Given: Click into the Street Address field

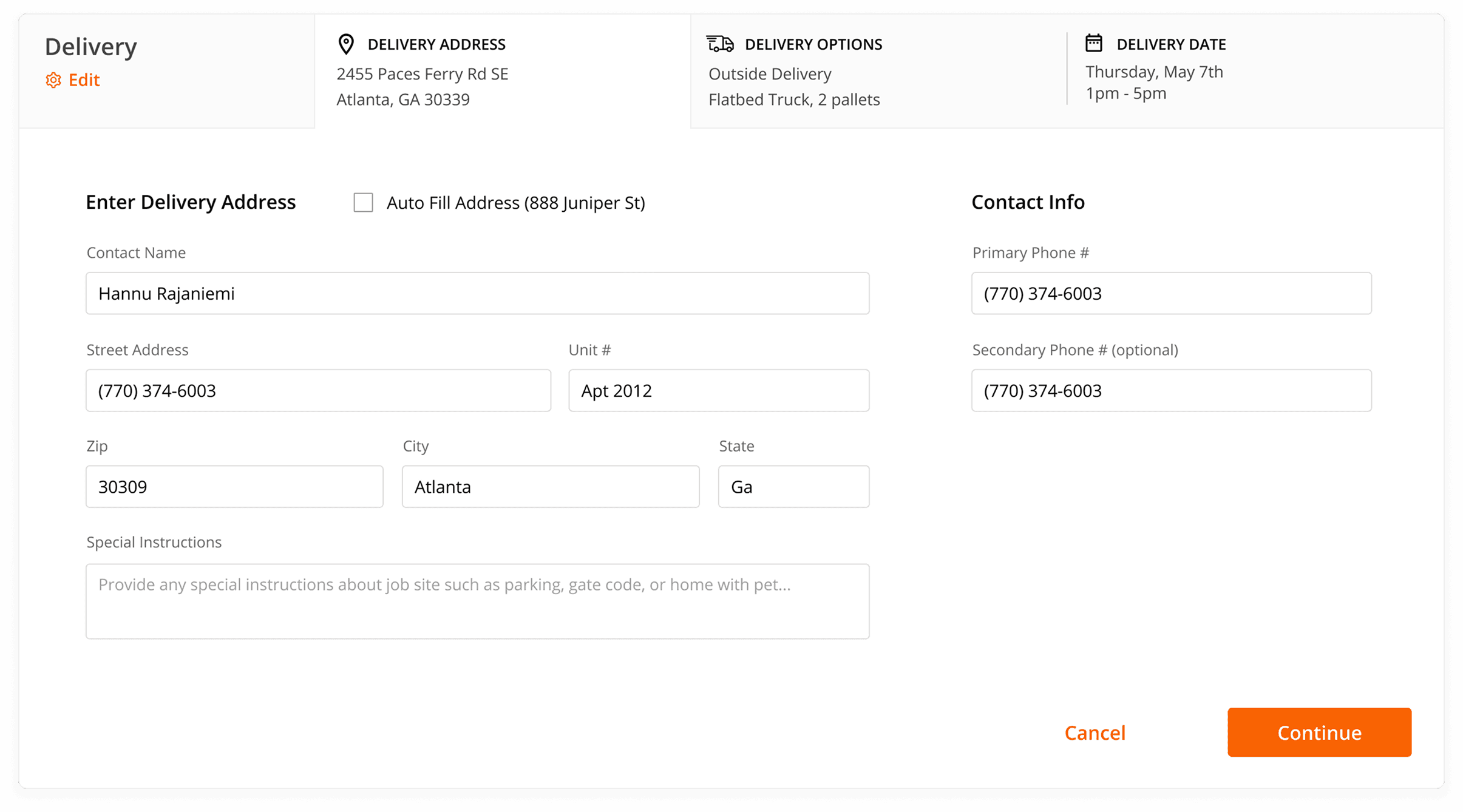Looking at the screenshot, I should click(318, 391).
